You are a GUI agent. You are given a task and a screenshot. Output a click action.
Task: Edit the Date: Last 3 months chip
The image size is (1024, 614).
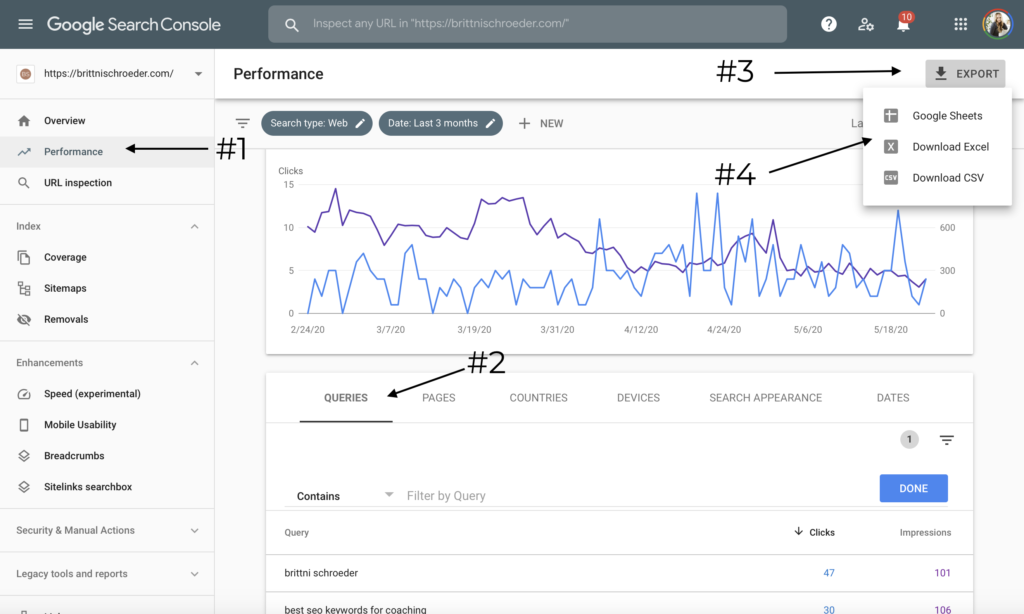click(x=441, y=123)
